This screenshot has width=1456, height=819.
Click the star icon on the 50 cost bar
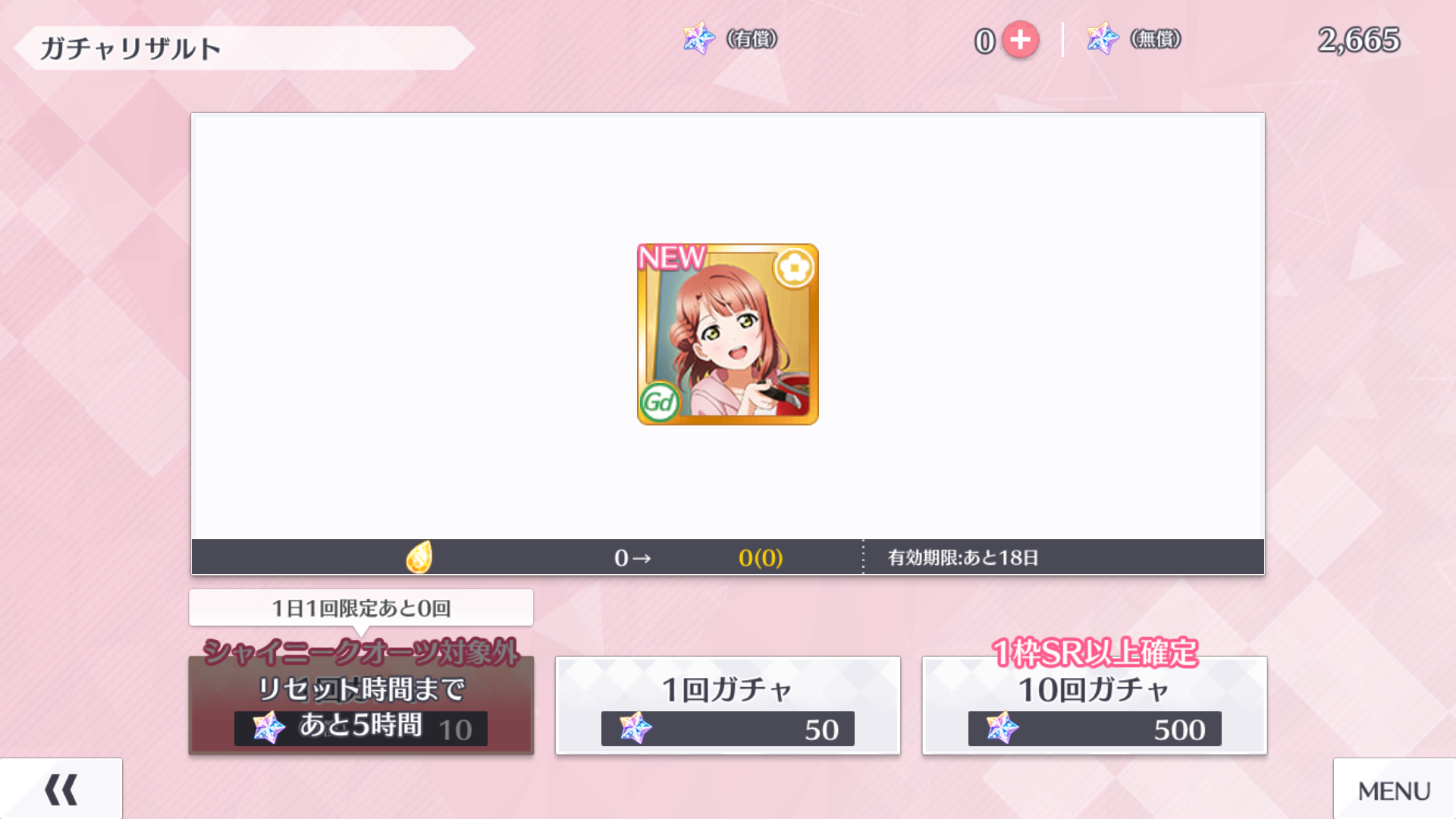pos(635,728)
